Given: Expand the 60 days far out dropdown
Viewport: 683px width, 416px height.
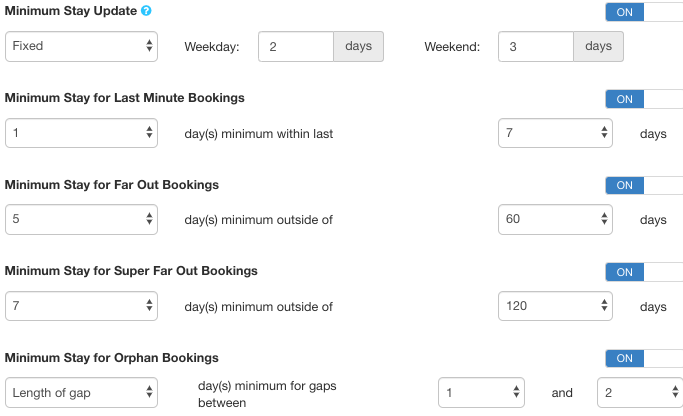Looking at the screenshot, I should click(556, 219).
